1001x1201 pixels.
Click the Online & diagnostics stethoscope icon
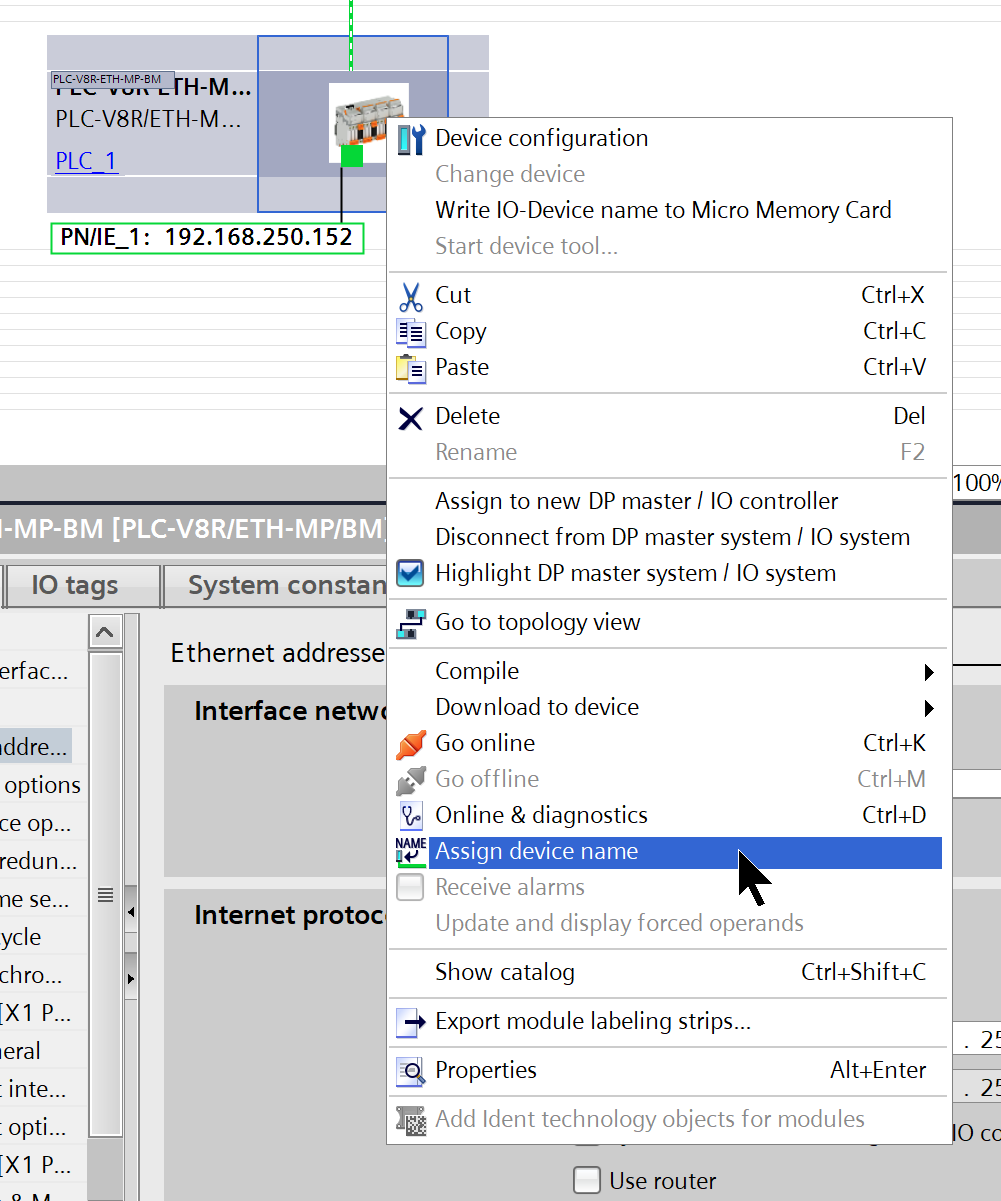(x=411, y=816)
